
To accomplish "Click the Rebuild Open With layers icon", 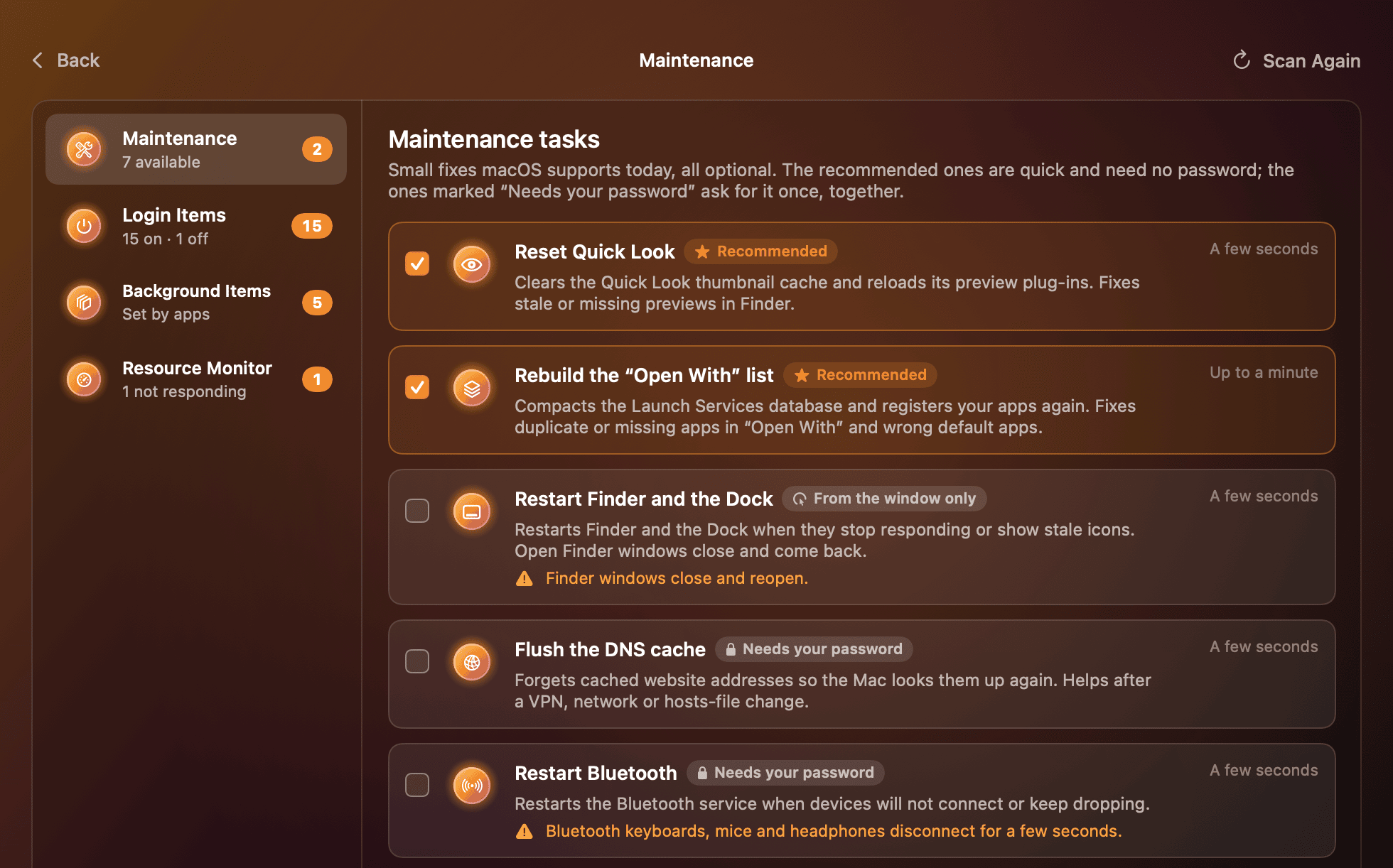I will click(472, 388).
